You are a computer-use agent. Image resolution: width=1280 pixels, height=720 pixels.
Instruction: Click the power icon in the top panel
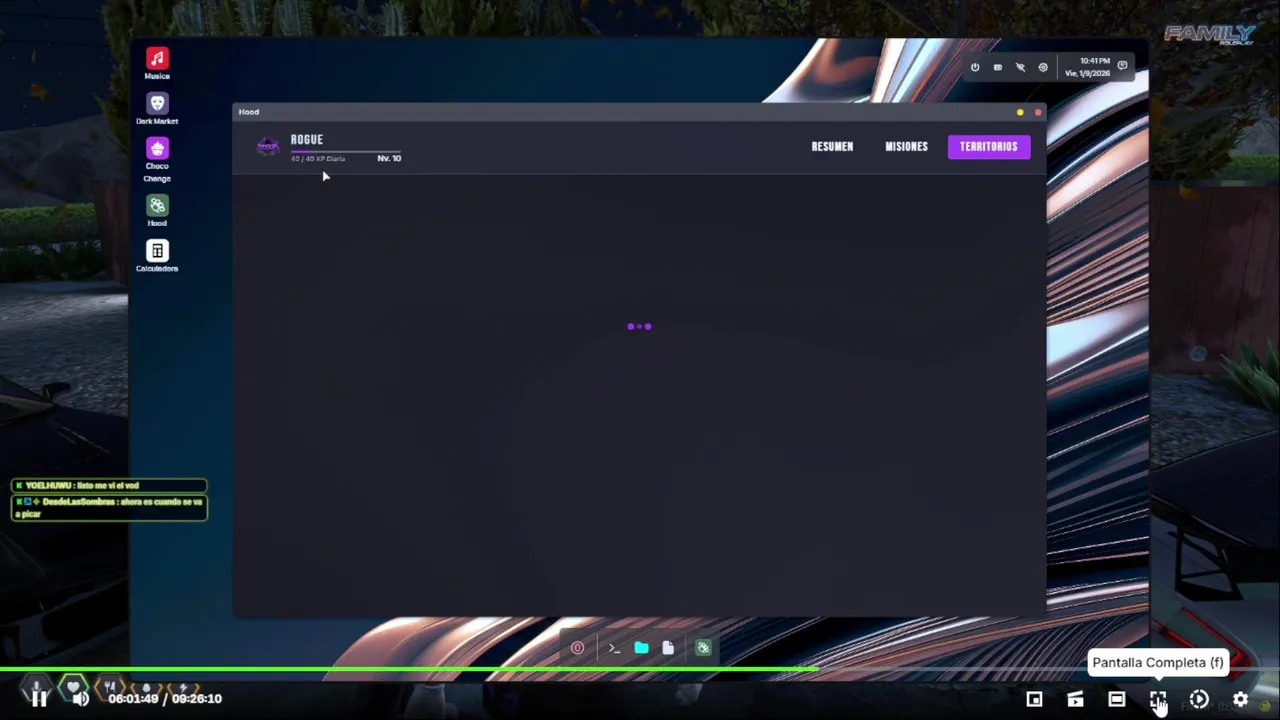975,67
